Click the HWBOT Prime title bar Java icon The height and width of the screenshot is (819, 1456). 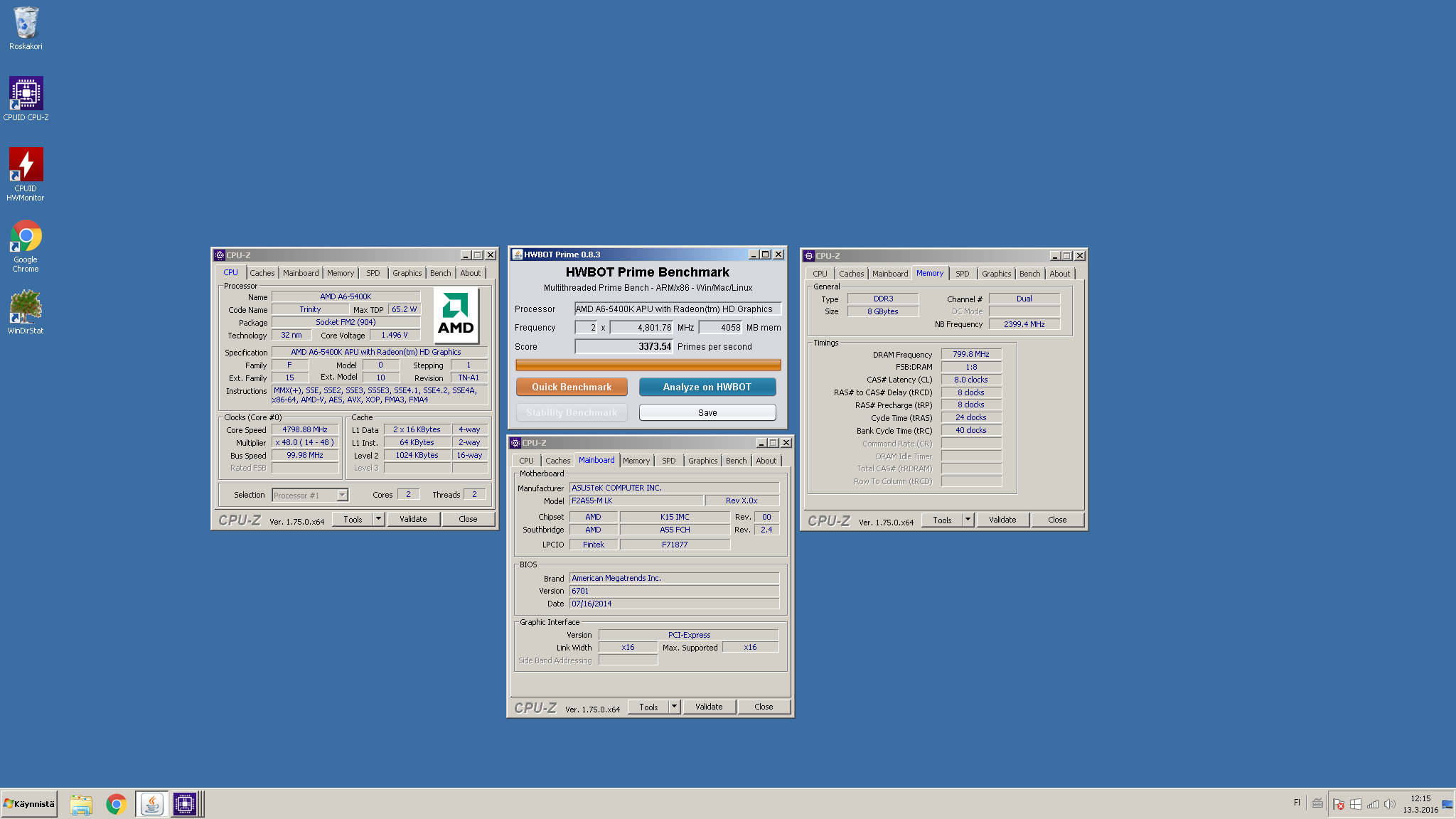pos(518,255)
